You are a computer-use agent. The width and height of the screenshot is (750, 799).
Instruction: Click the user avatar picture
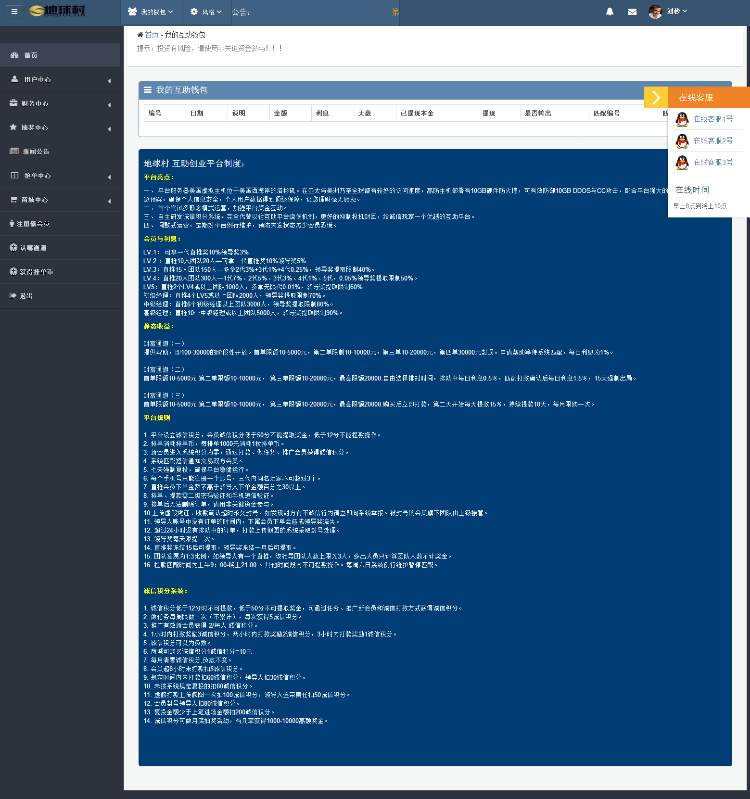pos(655,12)
